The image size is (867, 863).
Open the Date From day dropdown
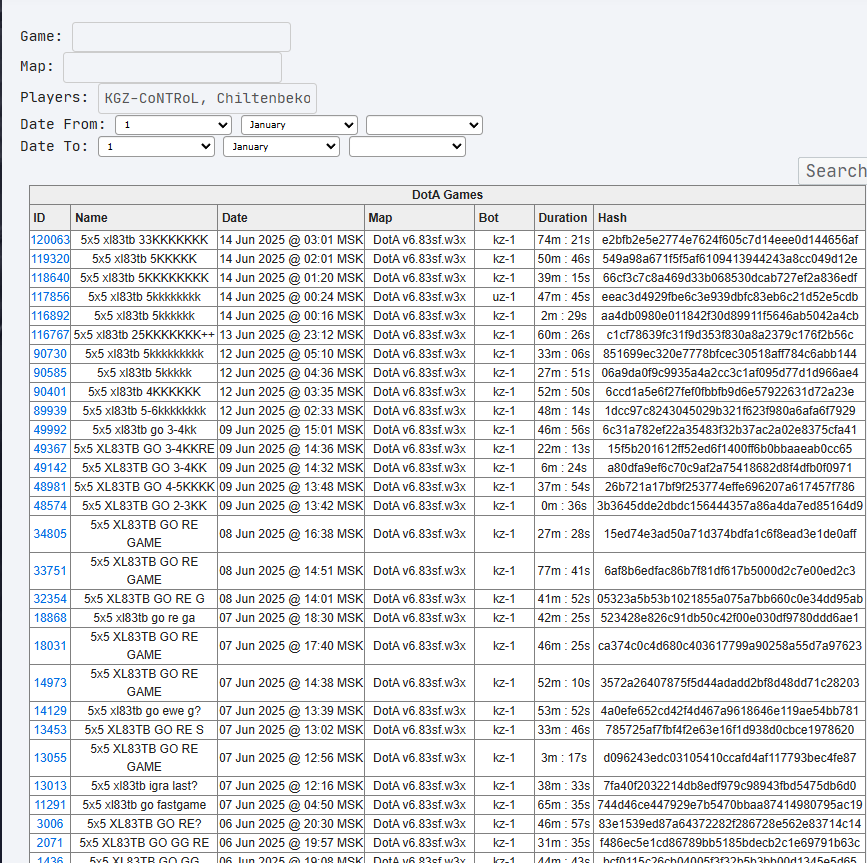(x=173, y=125)
